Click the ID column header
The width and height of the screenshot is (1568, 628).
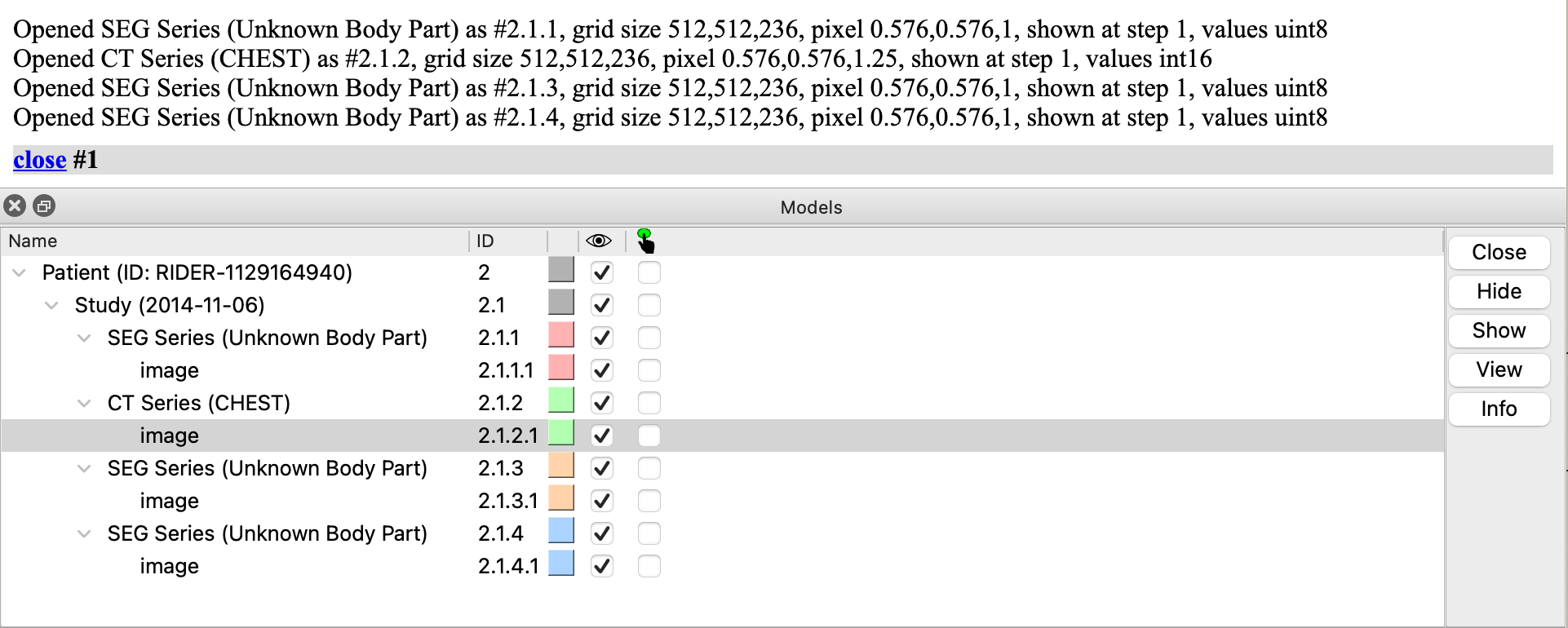485,241
